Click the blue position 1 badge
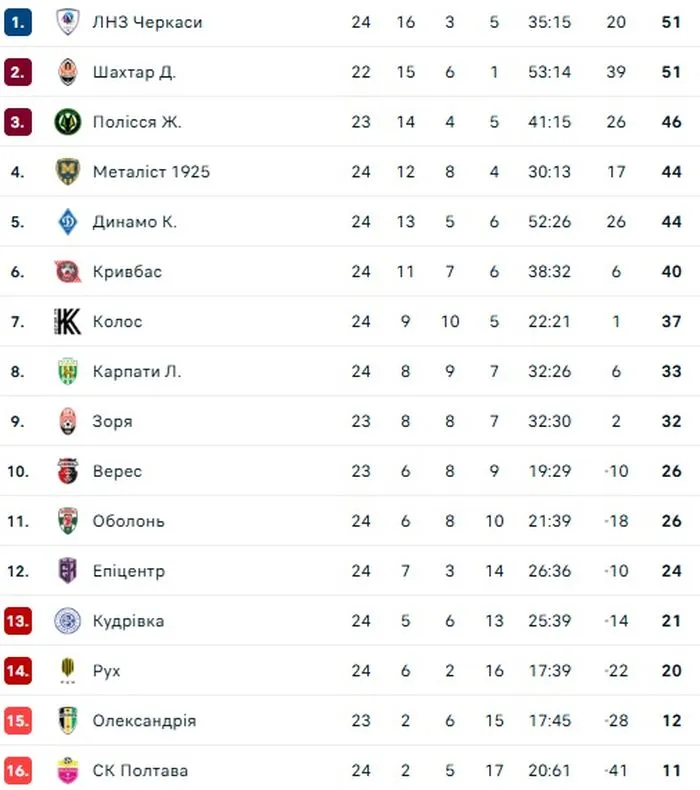The height and width of the screenshot is (790, 700). 17,21
